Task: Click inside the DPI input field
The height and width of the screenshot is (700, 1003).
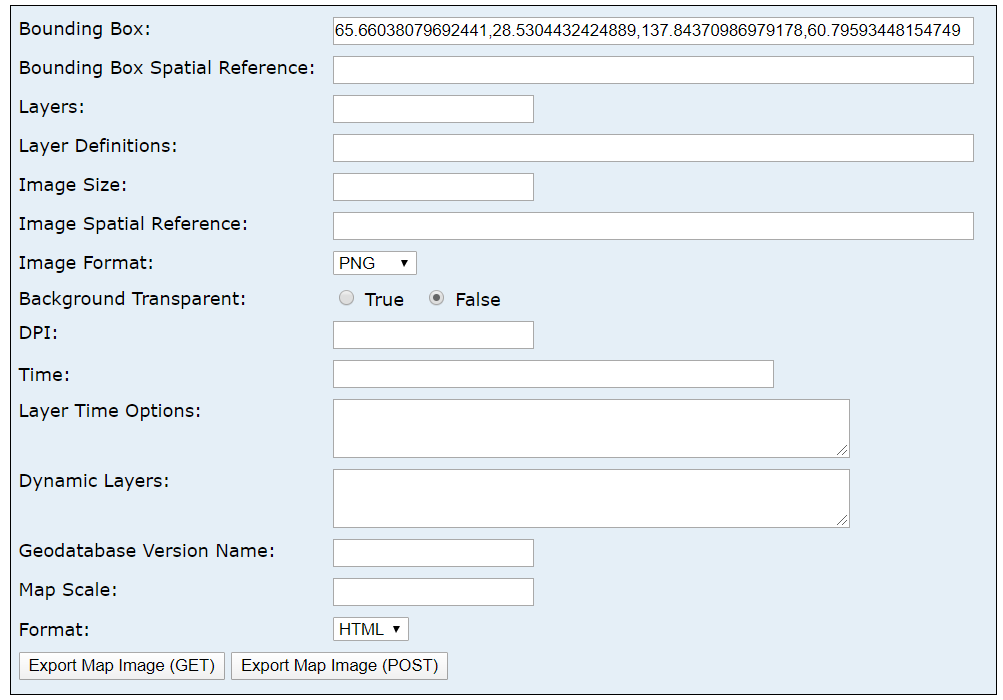Action: [433, 335]
